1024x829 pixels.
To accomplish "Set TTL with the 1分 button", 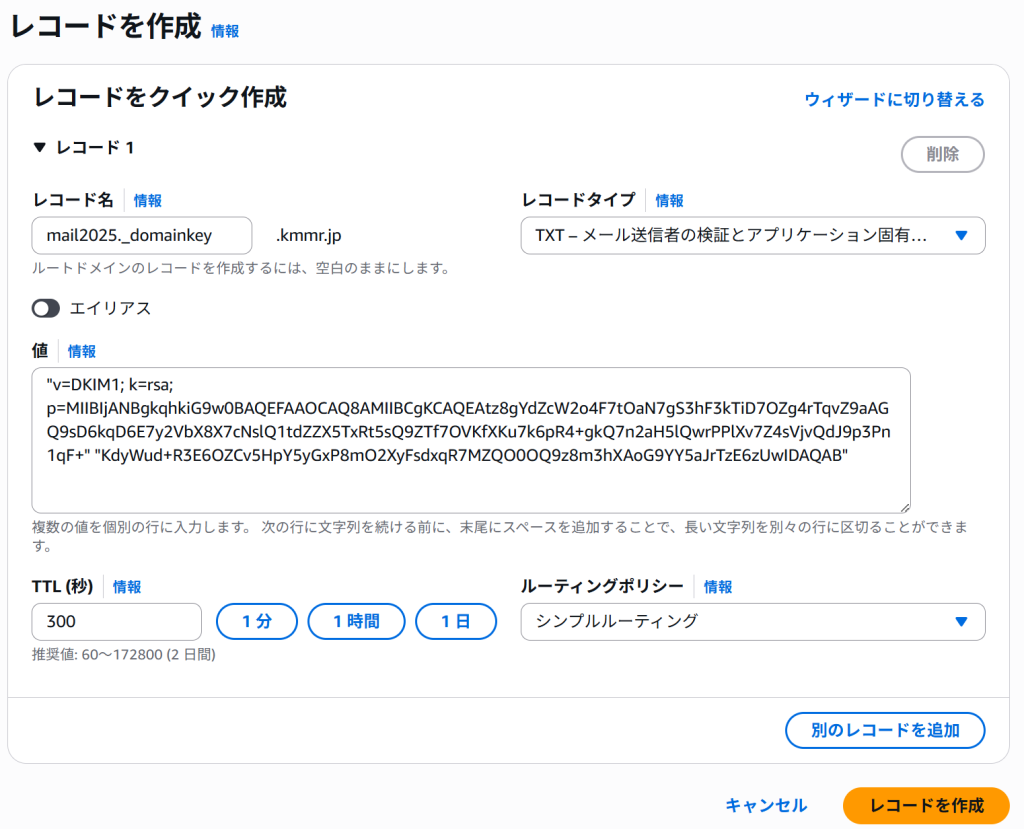I will coord(257,621).
